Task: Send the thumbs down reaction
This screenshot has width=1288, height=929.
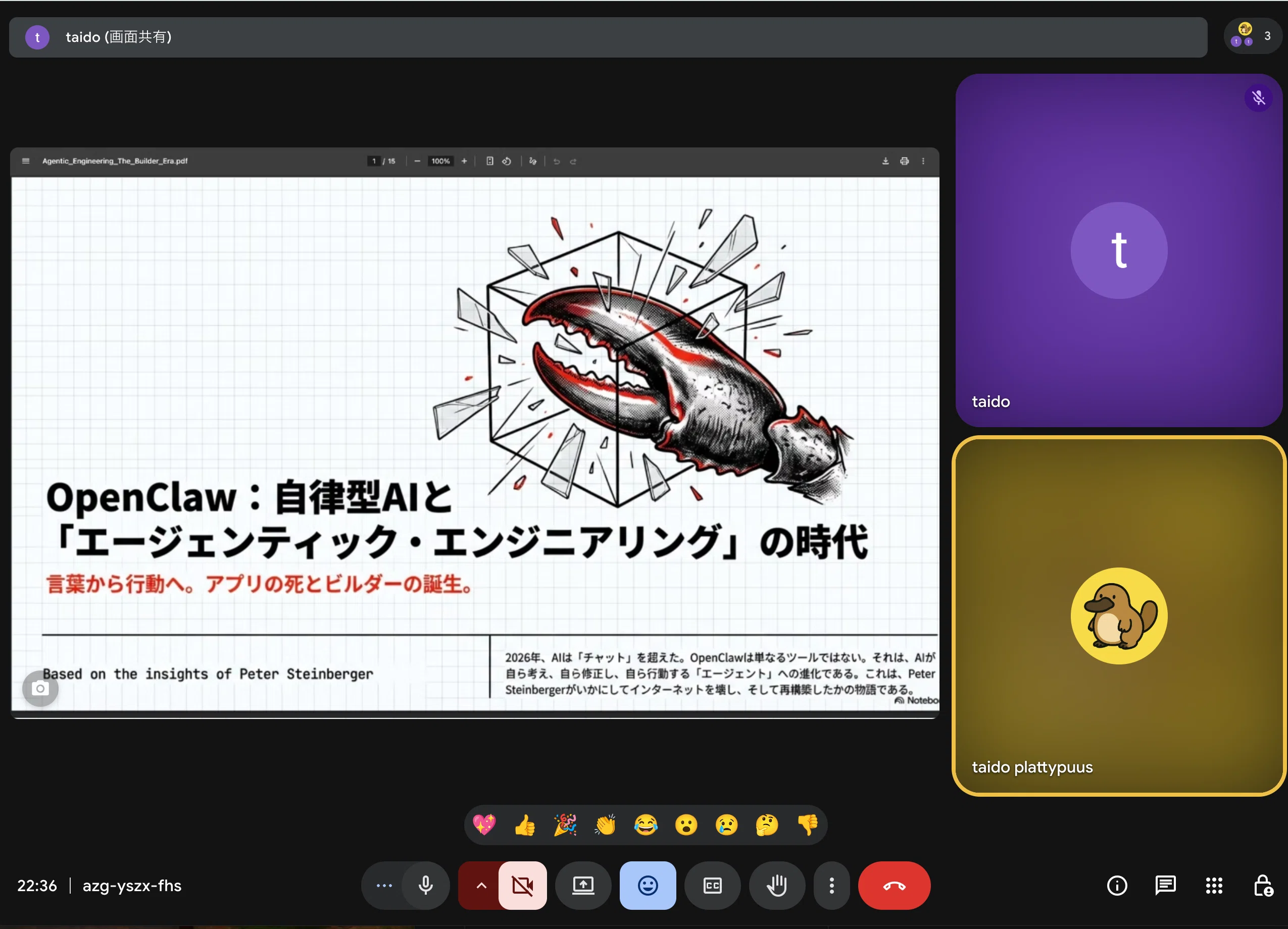Action: tap(807, 824)
